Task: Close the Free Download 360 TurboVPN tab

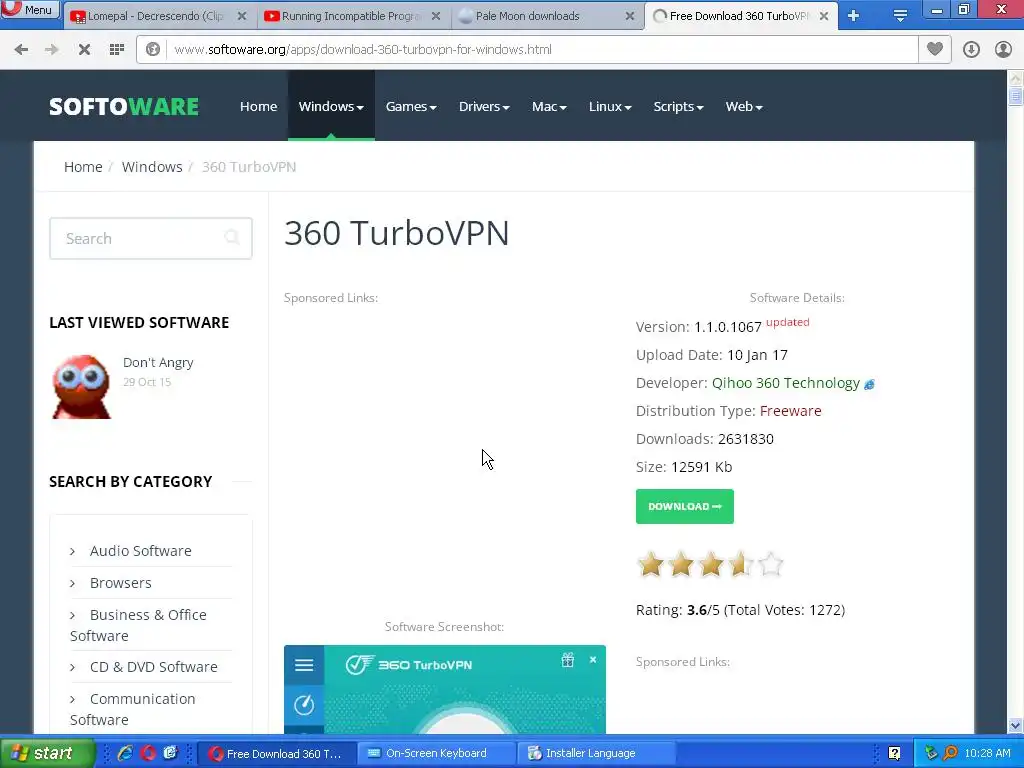Action: (x=824, y=16)
